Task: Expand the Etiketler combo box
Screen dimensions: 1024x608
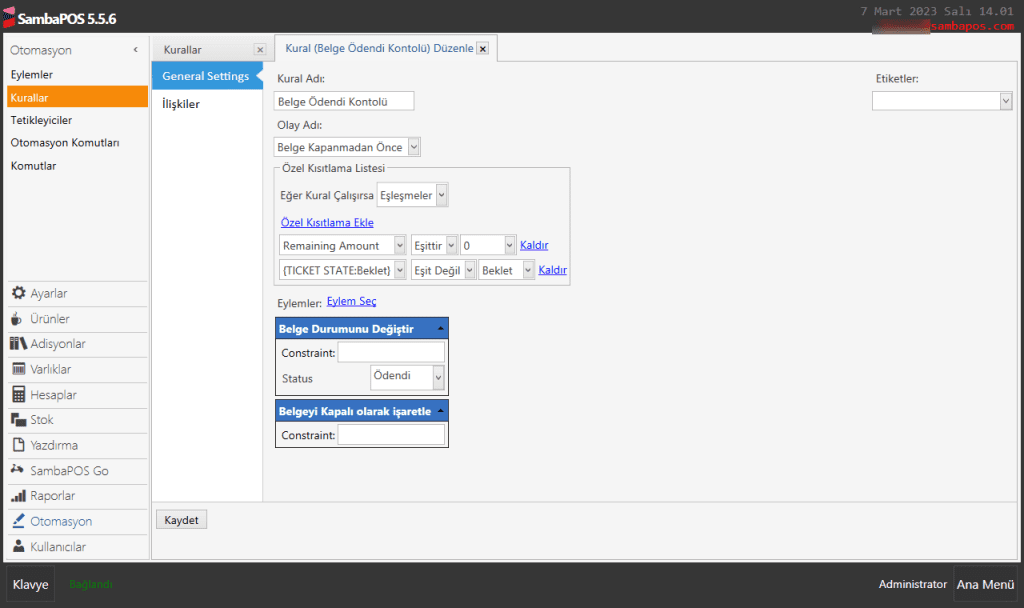Action: (x=1005, y=101)
